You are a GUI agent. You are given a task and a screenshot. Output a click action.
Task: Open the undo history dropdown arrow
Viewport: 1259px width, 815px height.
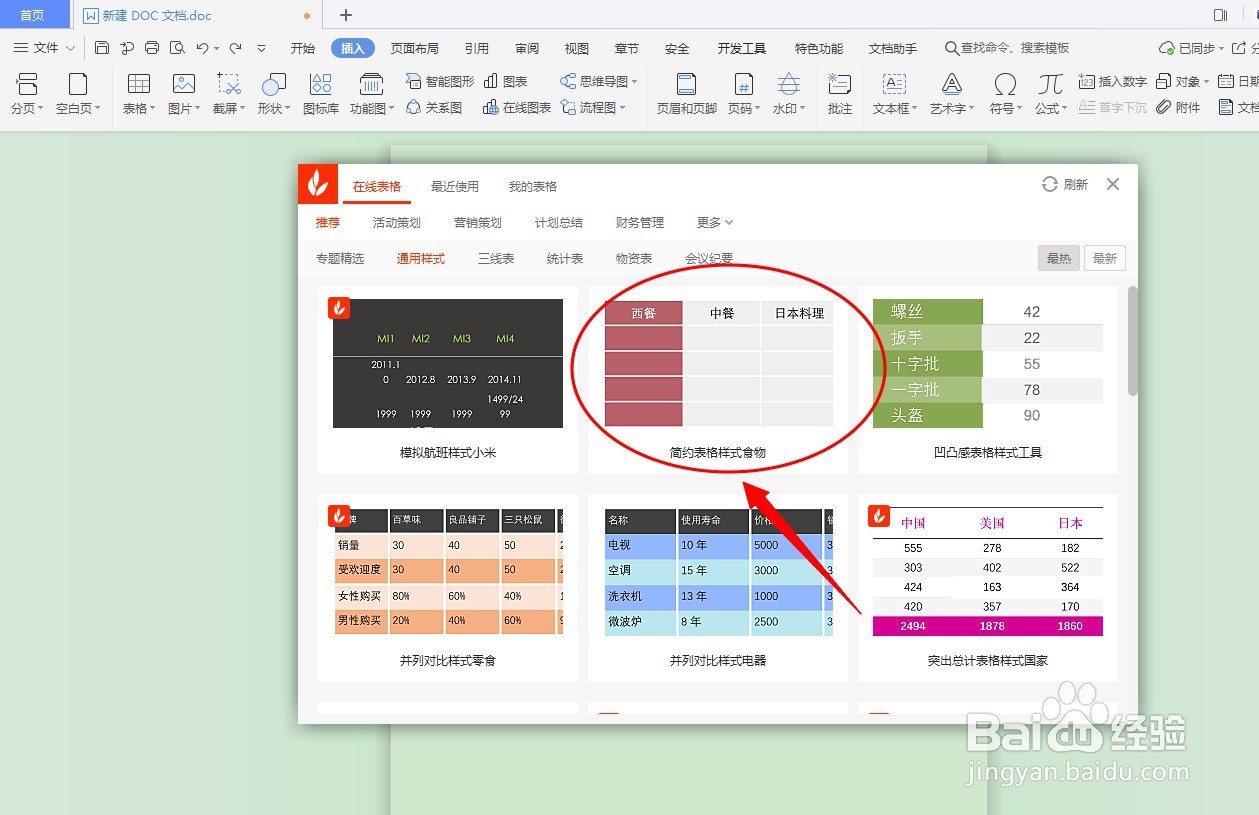point(216,48)
